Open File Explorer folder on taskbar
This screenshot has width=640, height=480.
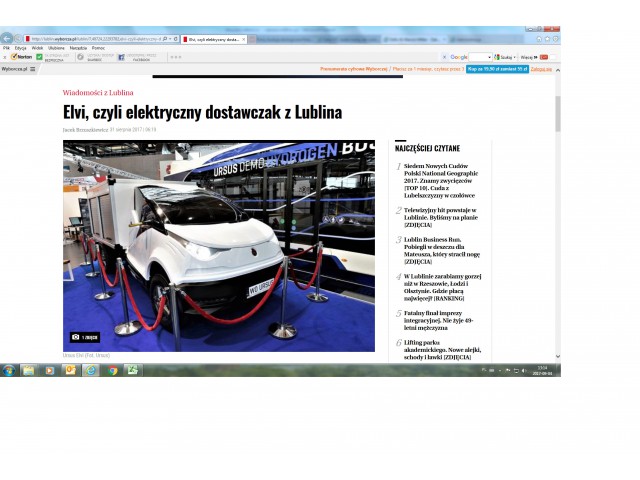tap(29, 370)
